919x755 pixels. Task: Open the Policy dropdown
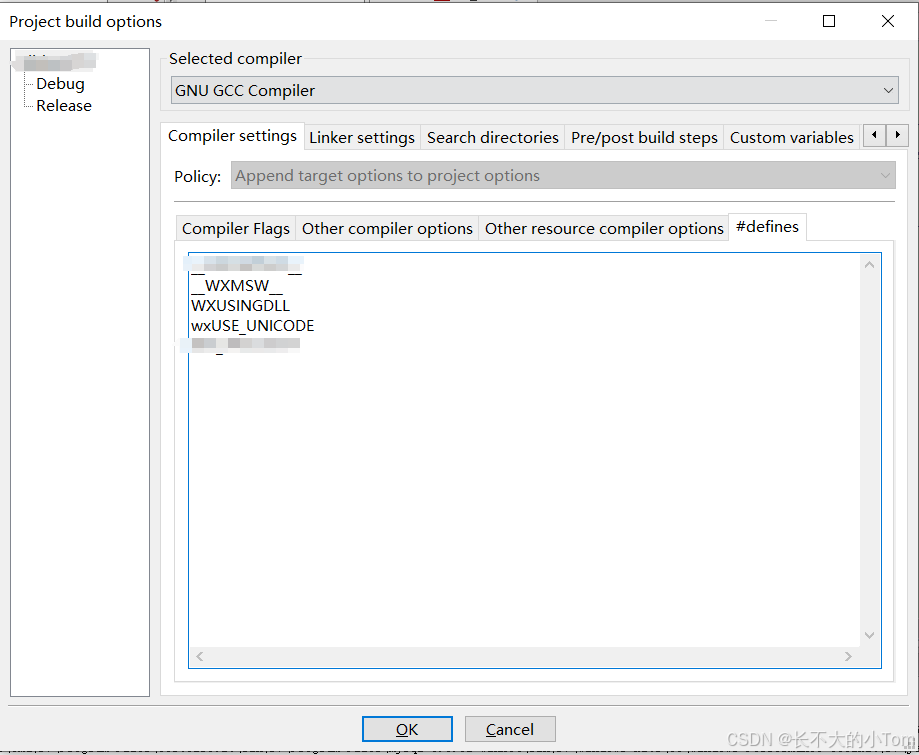882,175
